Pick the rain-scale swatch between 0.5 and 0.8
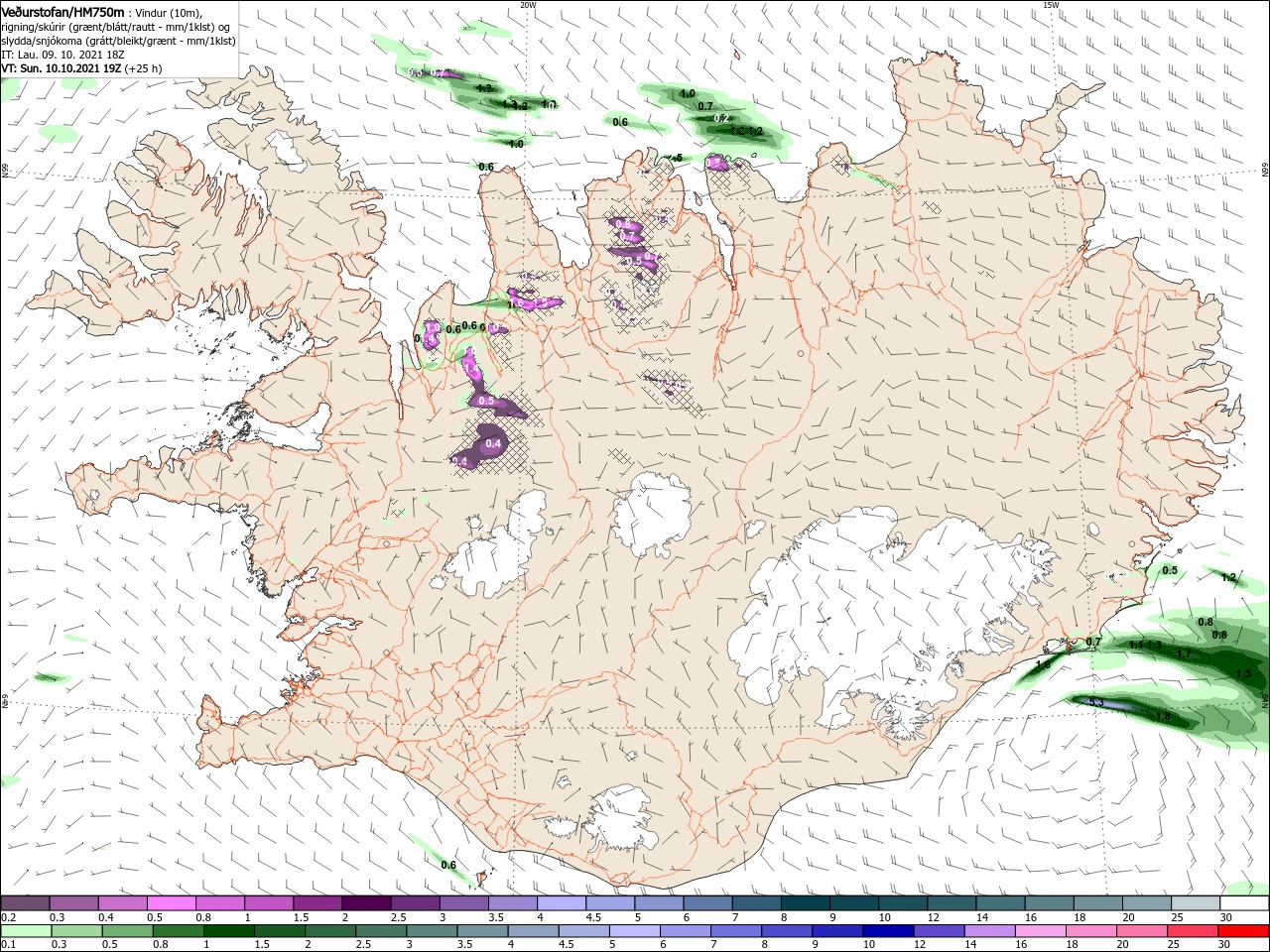This screenshot has height=952, width=1270. click(x=127, y=930)
